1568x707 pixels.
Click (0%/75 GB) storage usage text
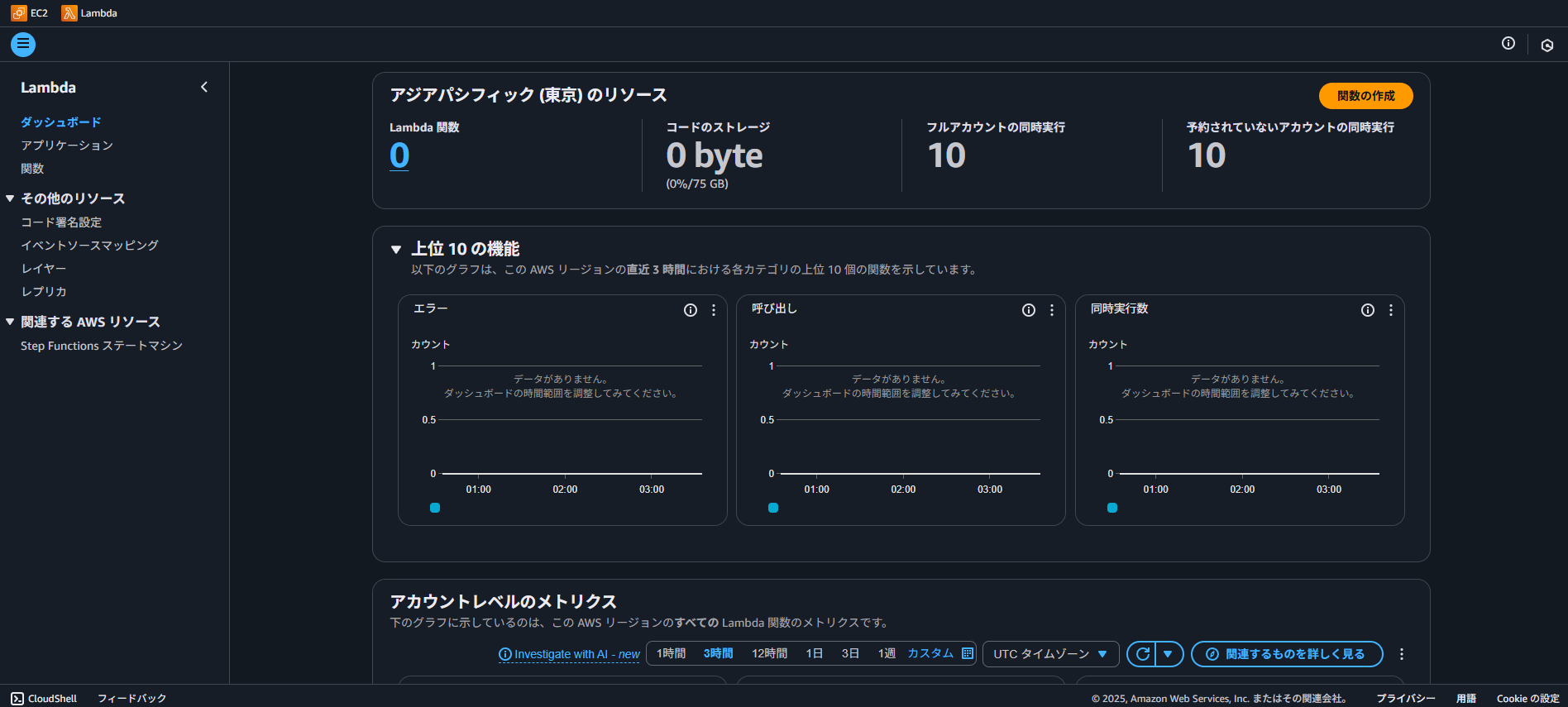pyautogui.click(x=697, y=184)
